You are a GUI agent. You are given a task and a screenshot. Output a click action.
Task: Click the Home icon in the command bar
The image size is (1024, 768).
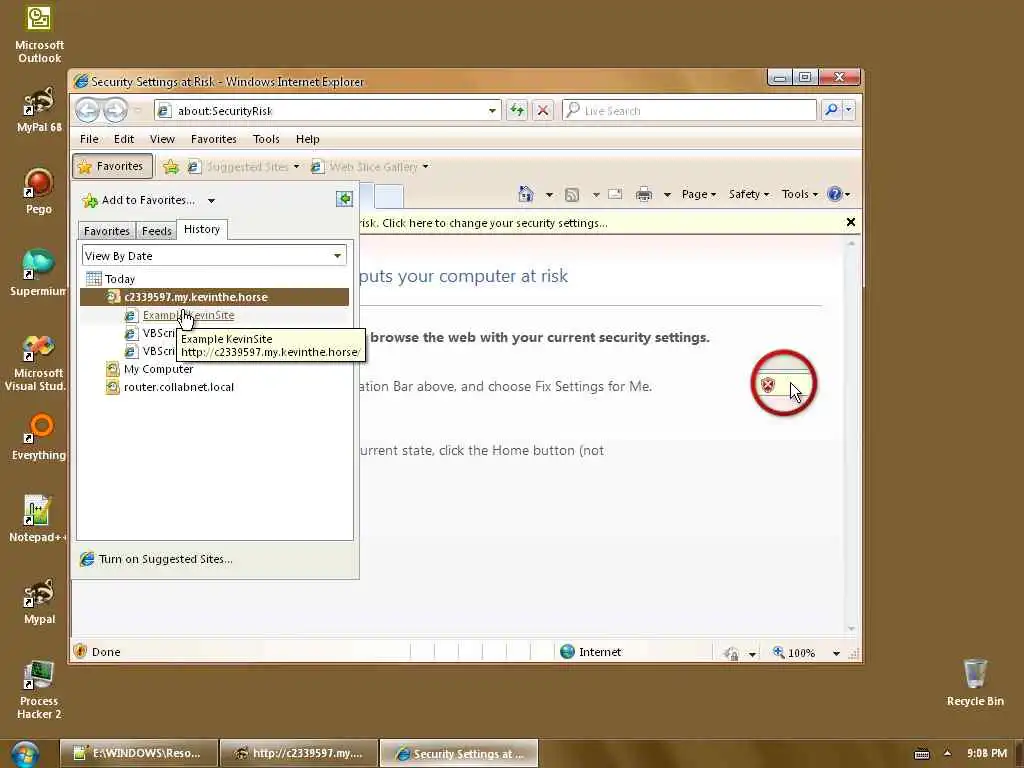pyautogui.click(x=526, y=194)
